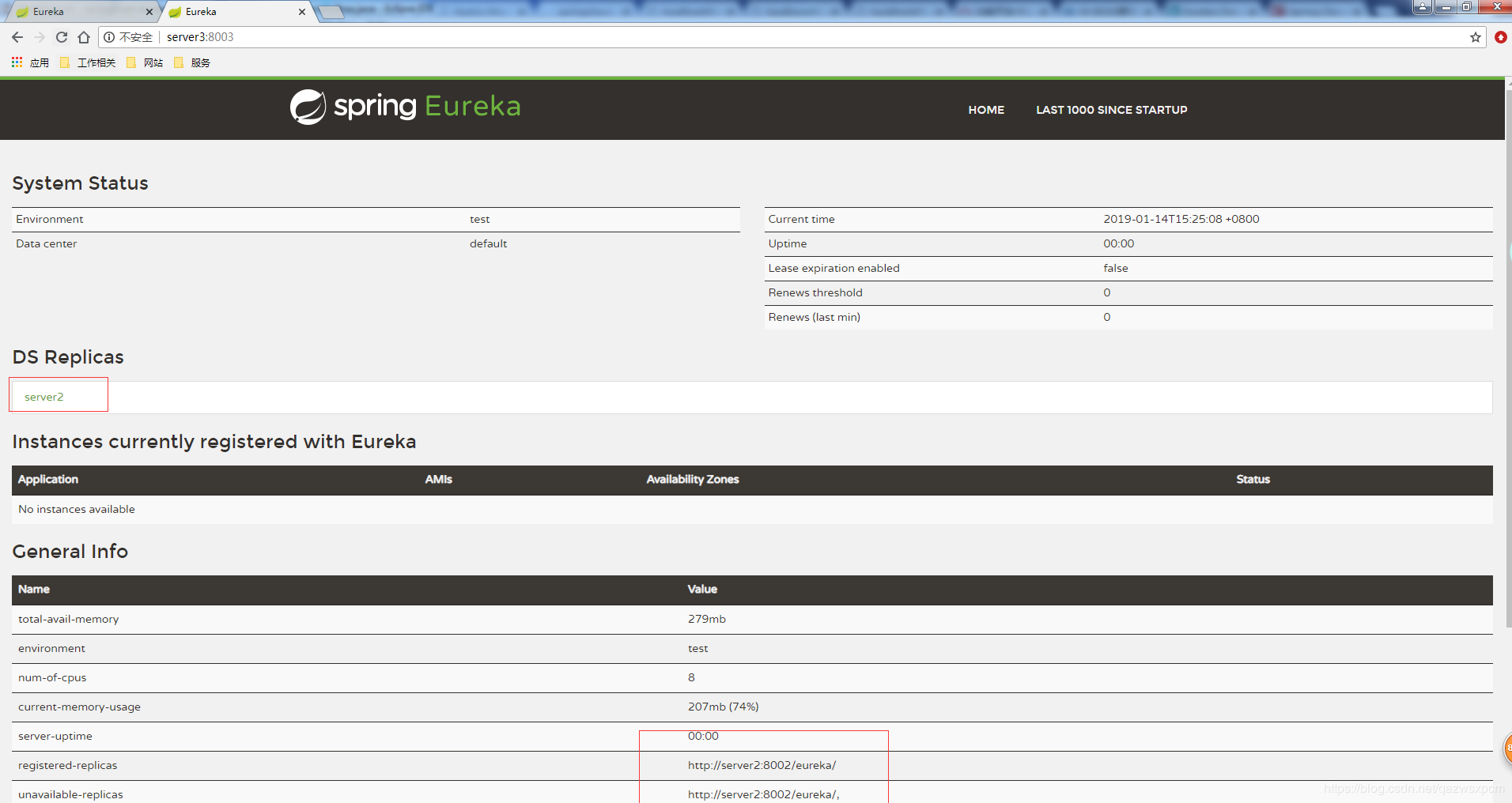Viewport: 1512px width, 803px height.
Task: Select the 'Renews threshold' label
Action: (815, 292)
